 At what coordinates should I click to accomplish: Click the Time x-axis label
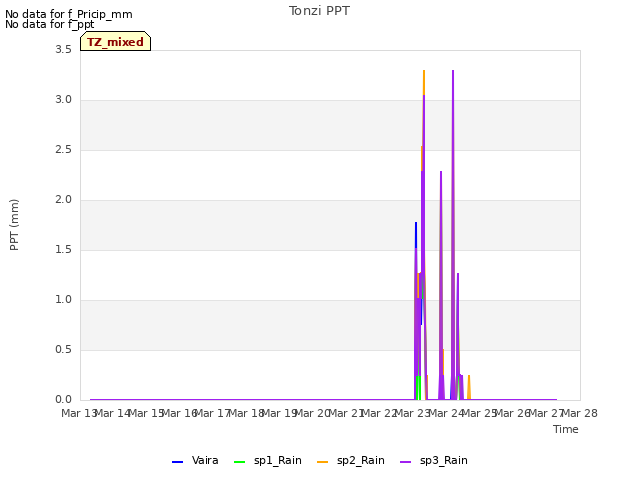566,429
